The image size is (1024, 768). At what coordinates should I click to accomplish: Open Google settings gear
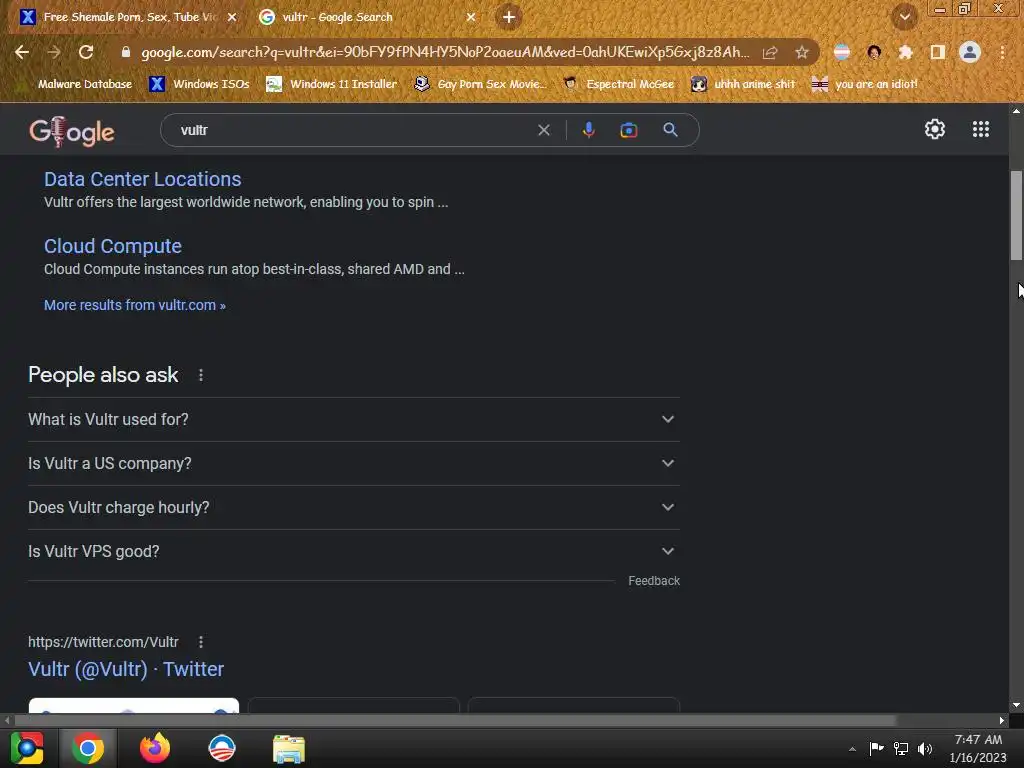pyautogui.click(x=935, y=129)
